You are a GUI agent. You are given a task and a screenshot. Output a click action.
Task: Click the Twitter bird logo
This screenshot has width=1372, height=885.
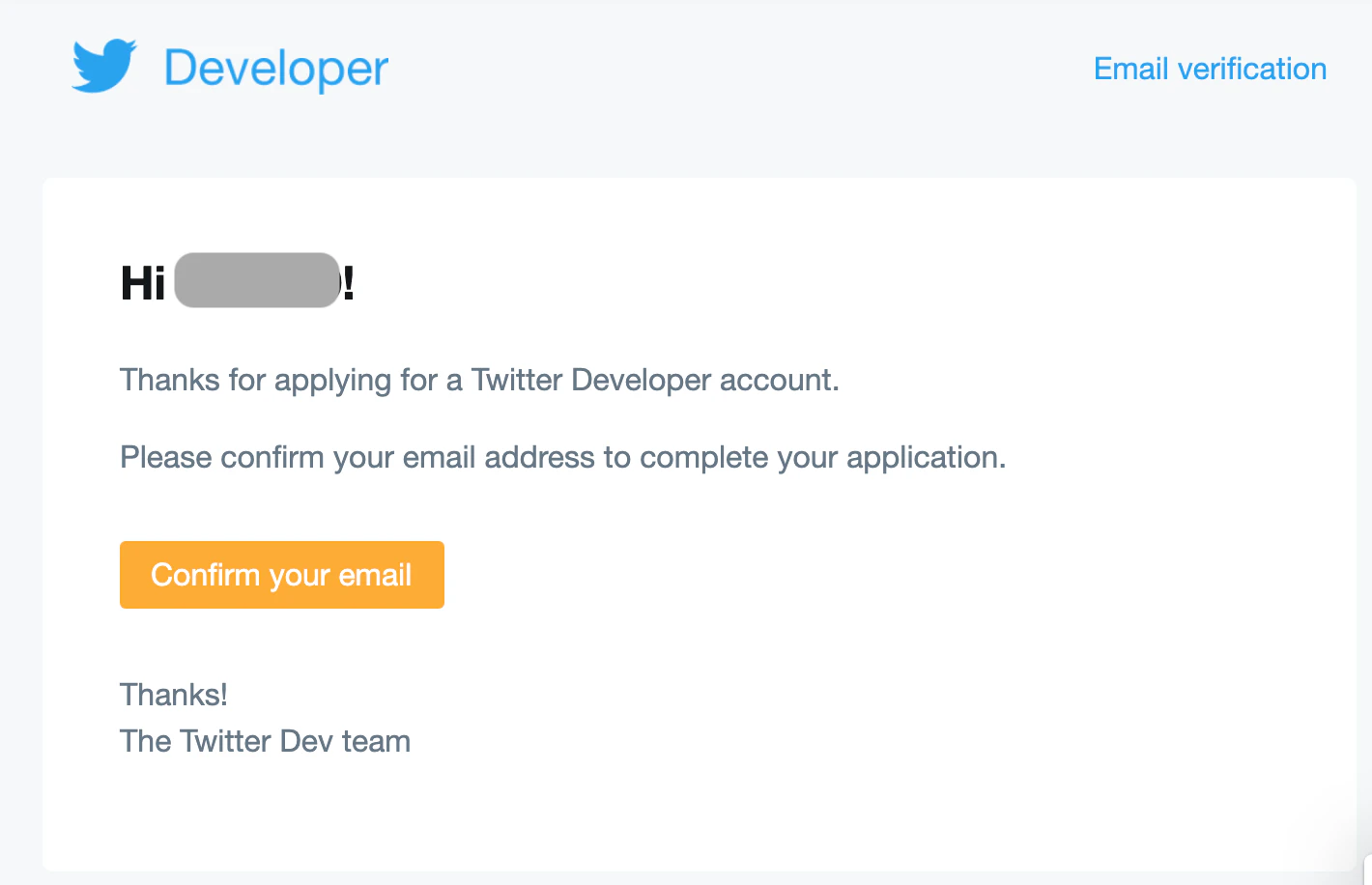click(104, 66)
